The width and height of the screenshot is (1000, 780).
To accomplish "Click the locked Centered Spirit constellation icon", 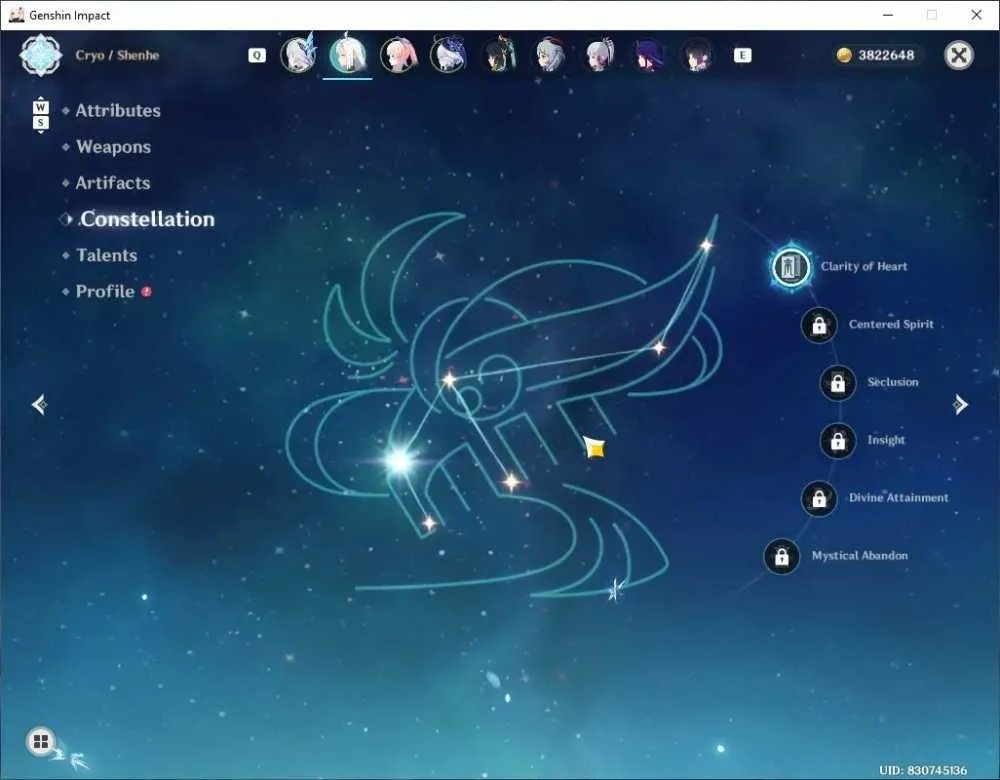I will click(819, 325).
